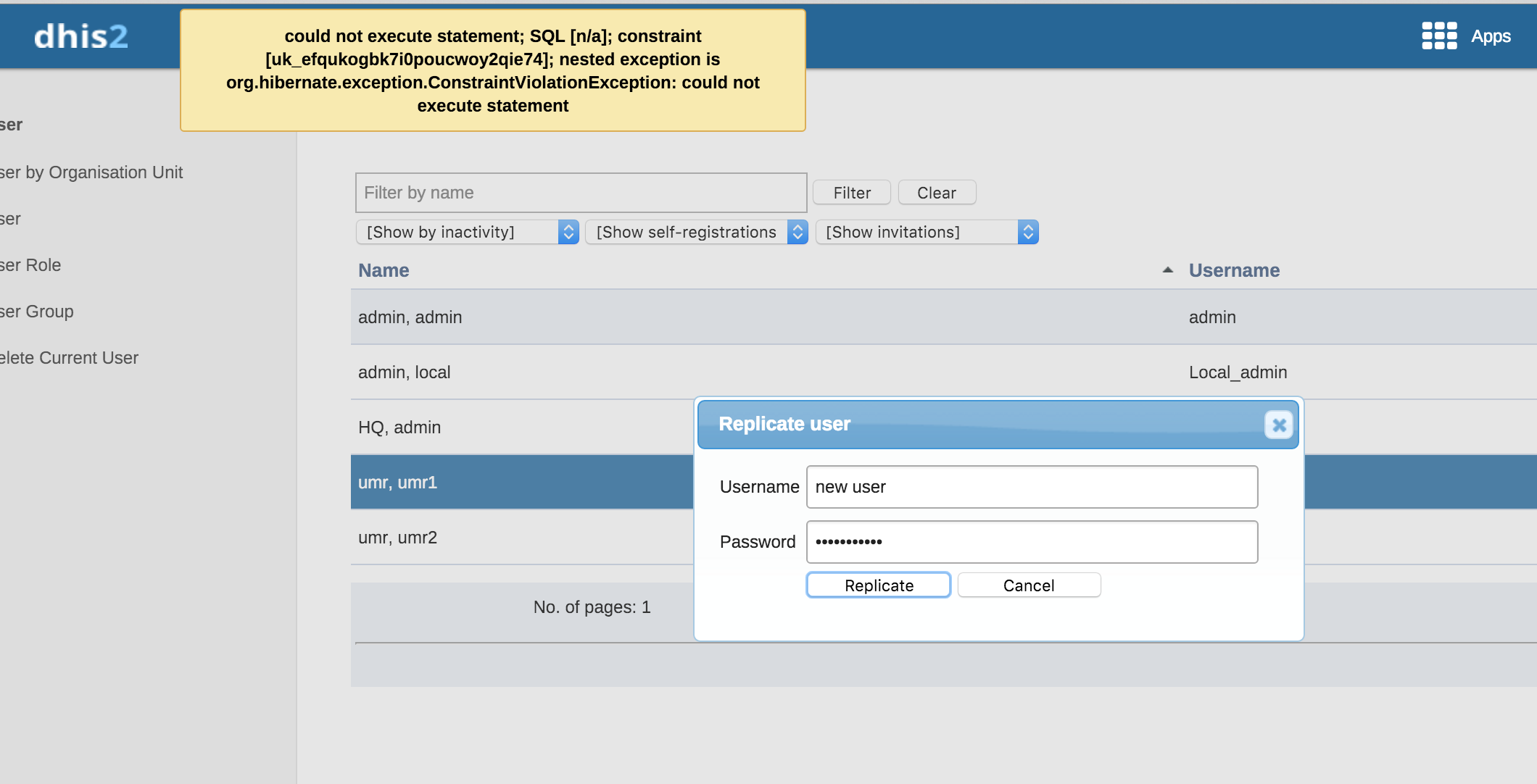Click the Name column sort arrow
The height and width of the screenshot is (784, 1537).
tap(1167, 270)
